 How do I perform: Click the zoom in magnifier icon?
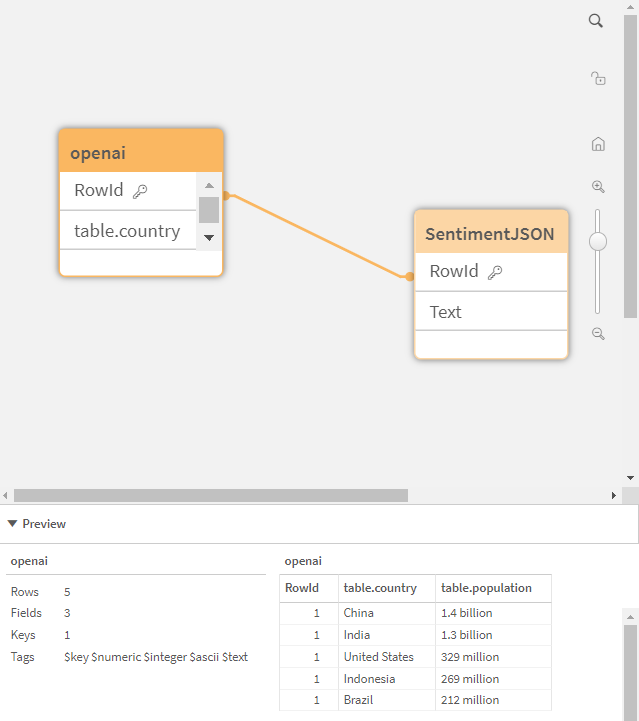pyautogui.click(x=598, y=187)
